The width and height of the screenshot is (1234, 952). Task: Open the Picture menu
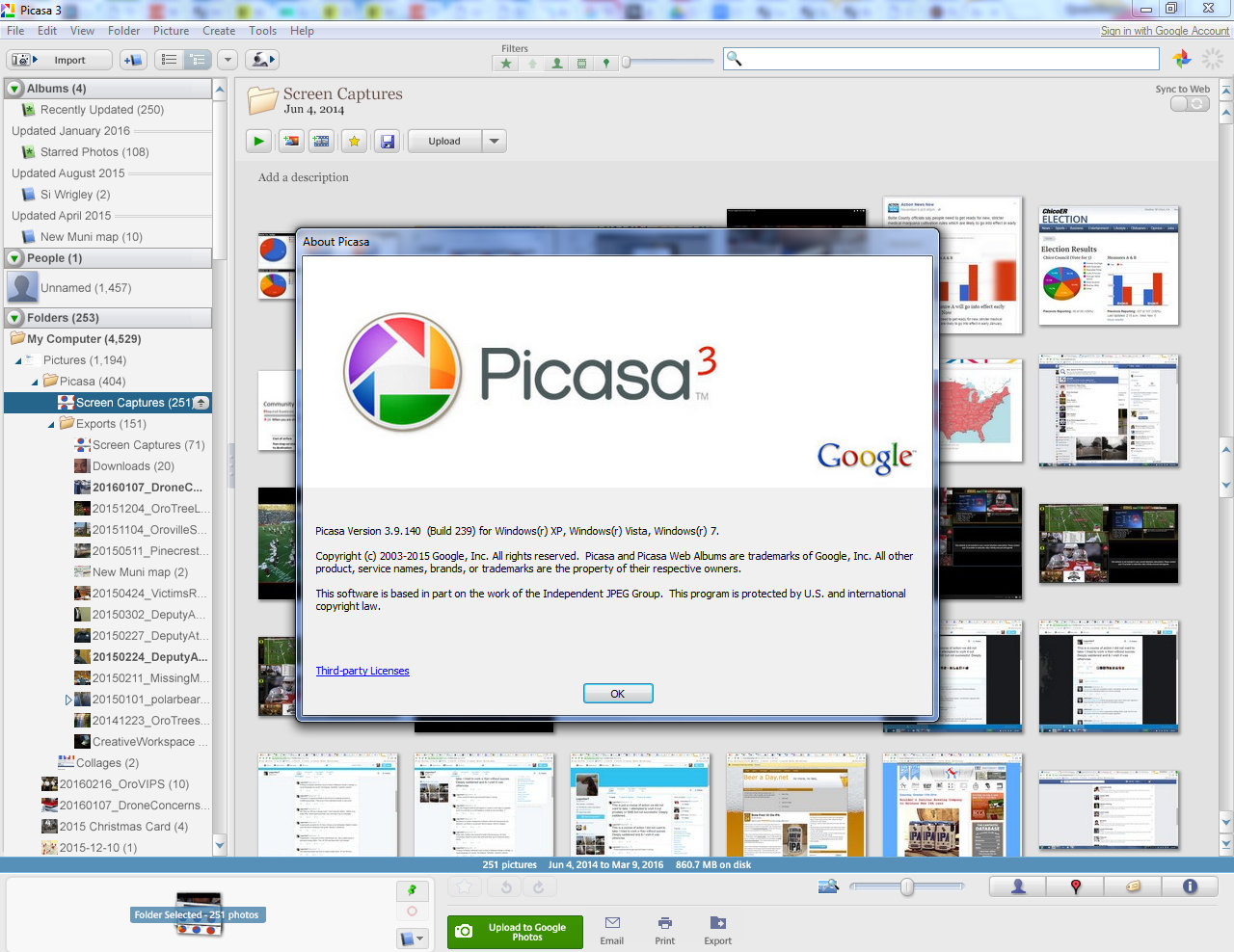coord(172,31)
